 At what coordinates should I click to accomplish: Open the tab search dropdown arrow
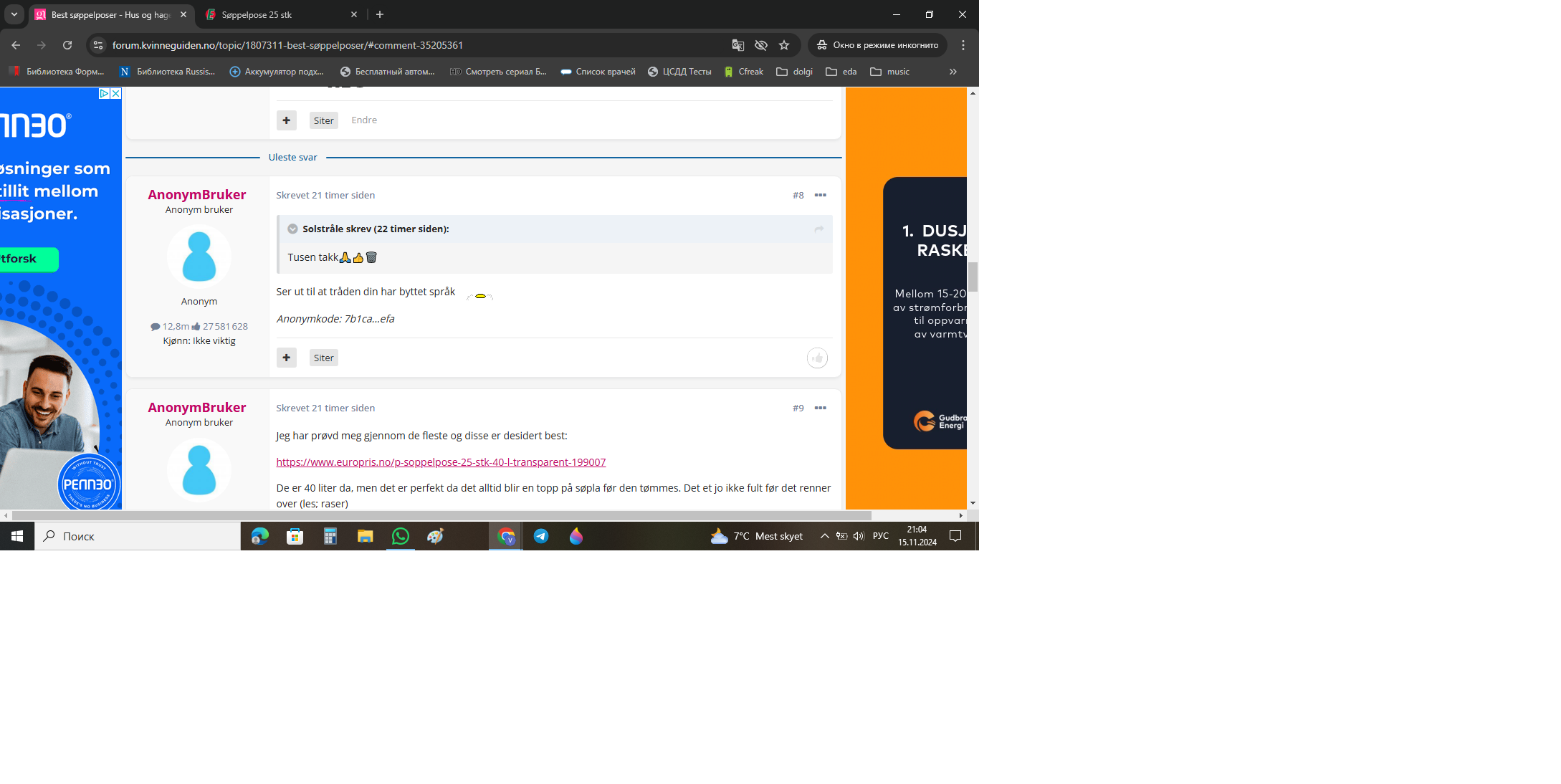[x=14, y=14]
